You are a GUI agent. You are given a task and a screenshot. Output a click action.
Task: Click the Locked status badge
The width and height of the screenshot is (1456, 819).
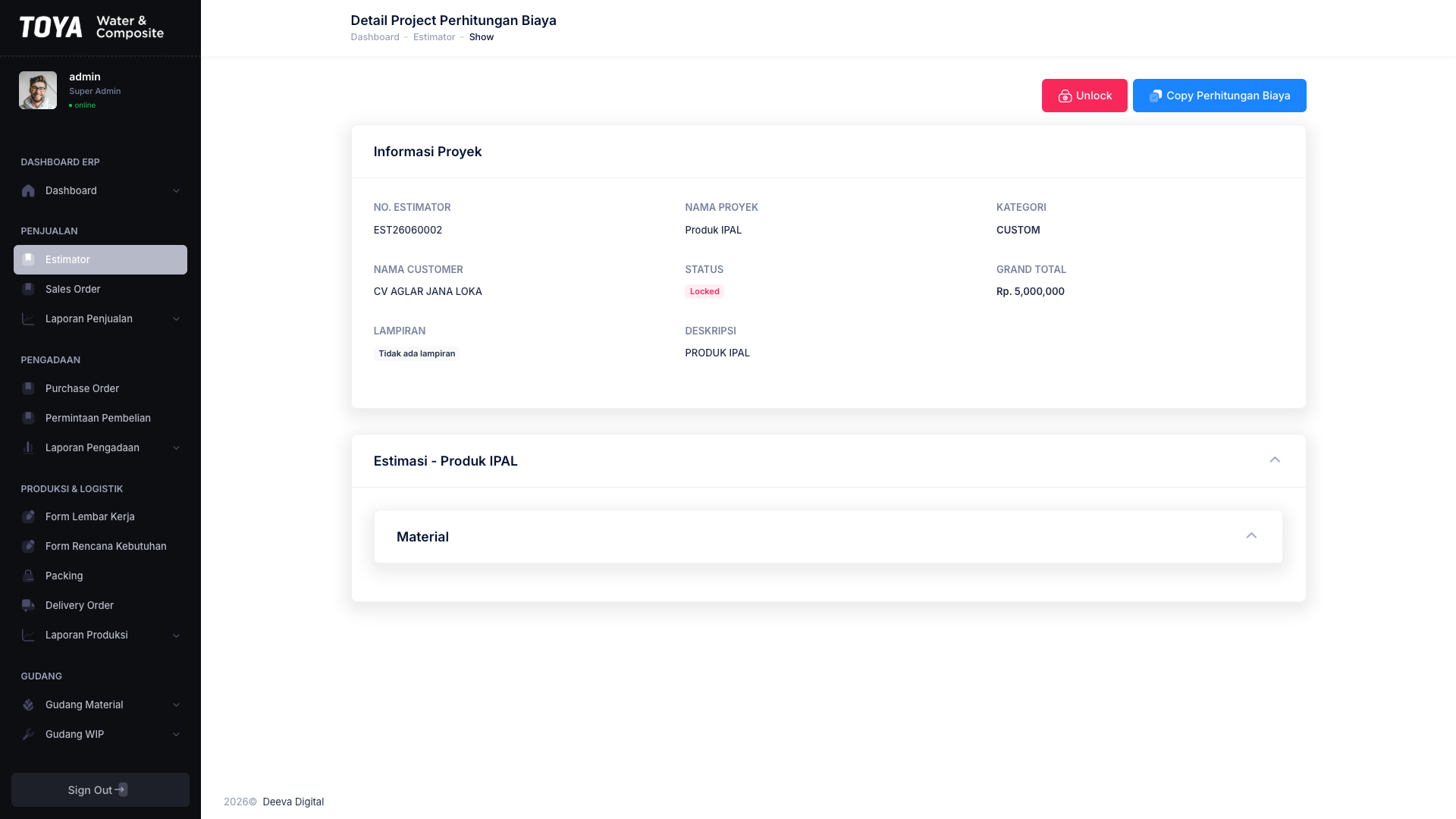704,292
